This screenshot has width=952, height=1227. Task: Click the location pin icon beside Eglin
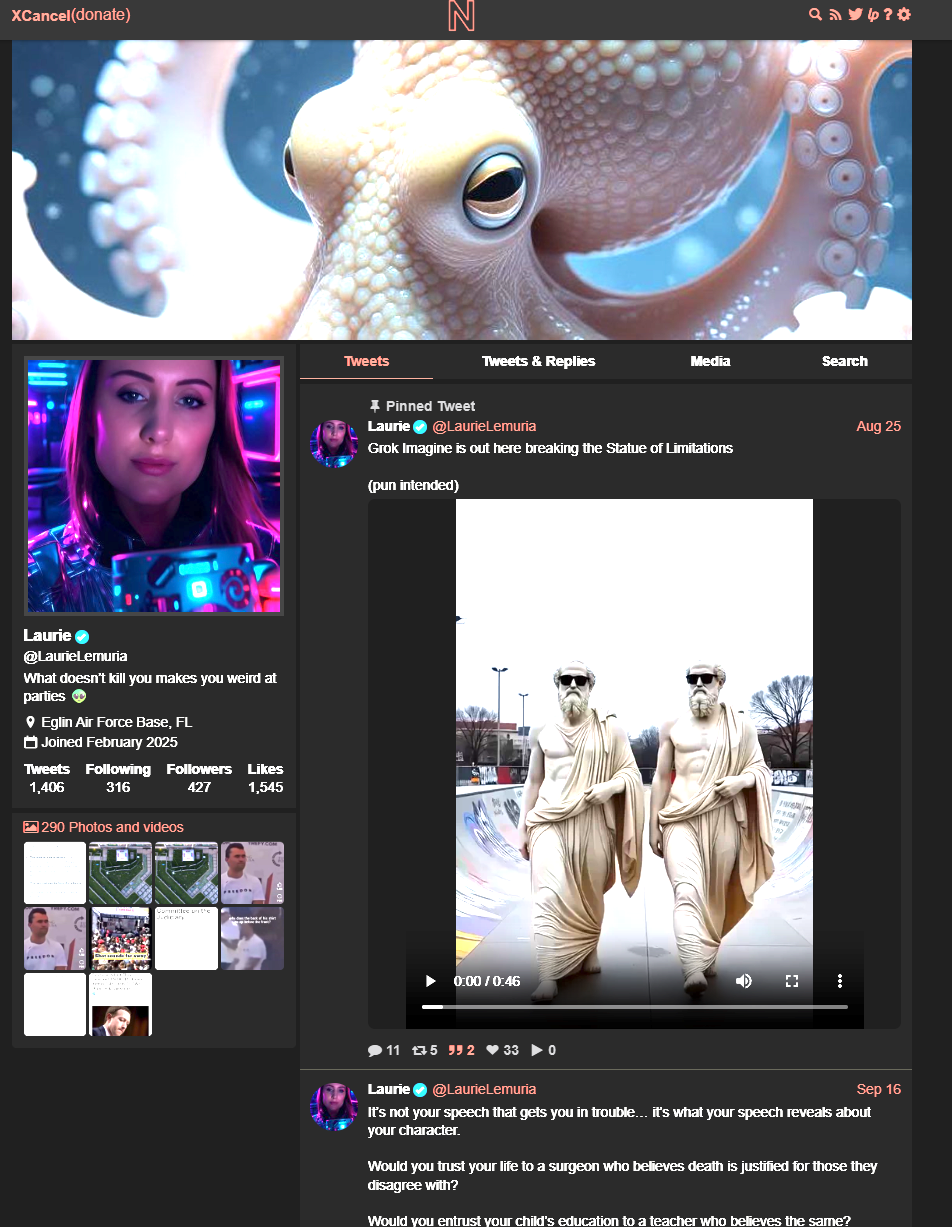(30, 722)
